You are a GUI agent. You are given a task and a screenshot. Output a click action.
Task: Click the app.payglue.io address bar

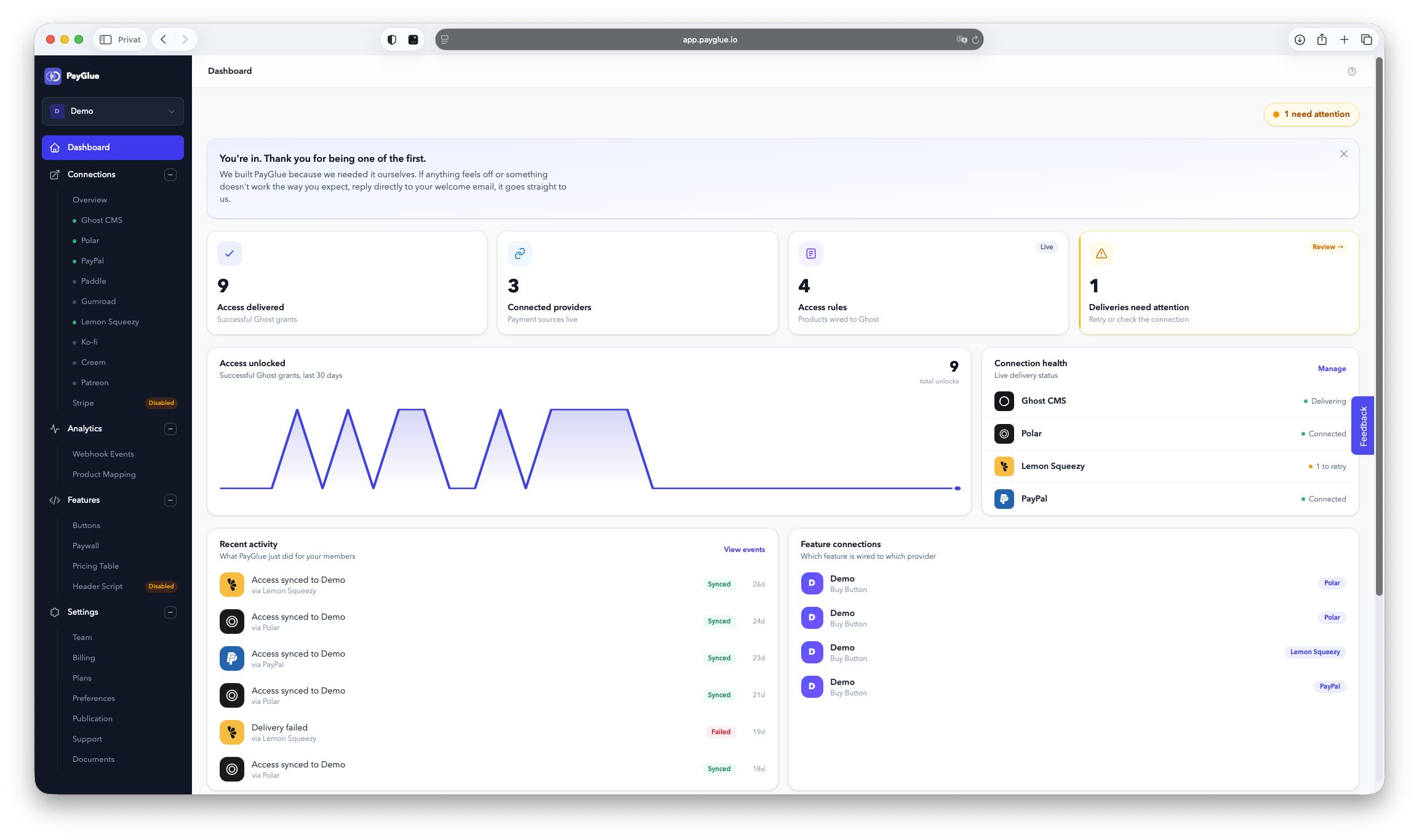click(x=709, y=39)
